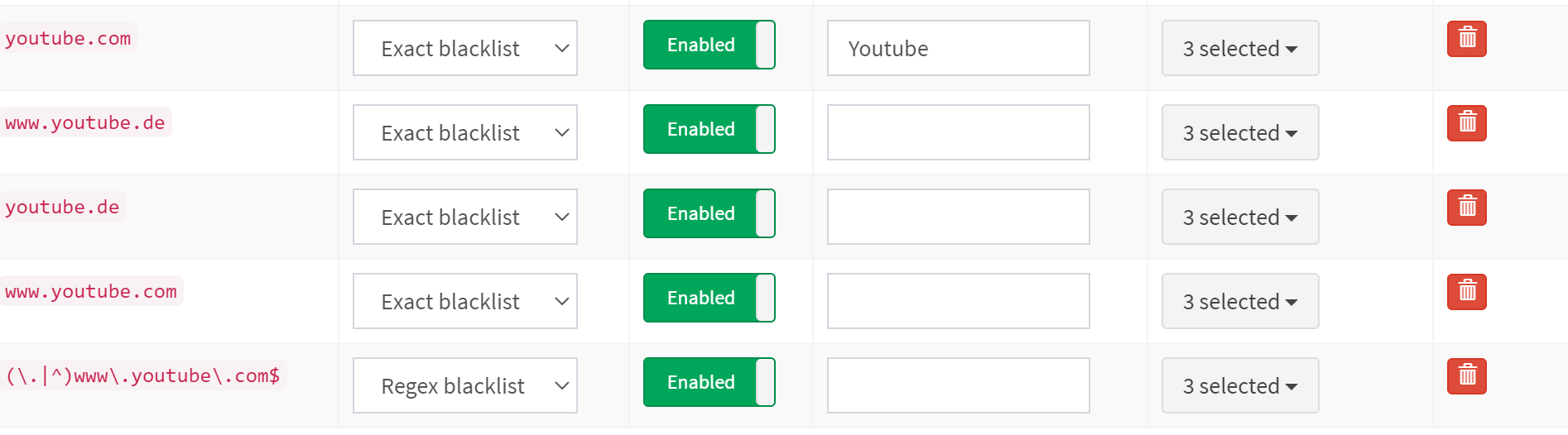Toggle Enabled switch for www.youtube.com

(x=709, y=298)
